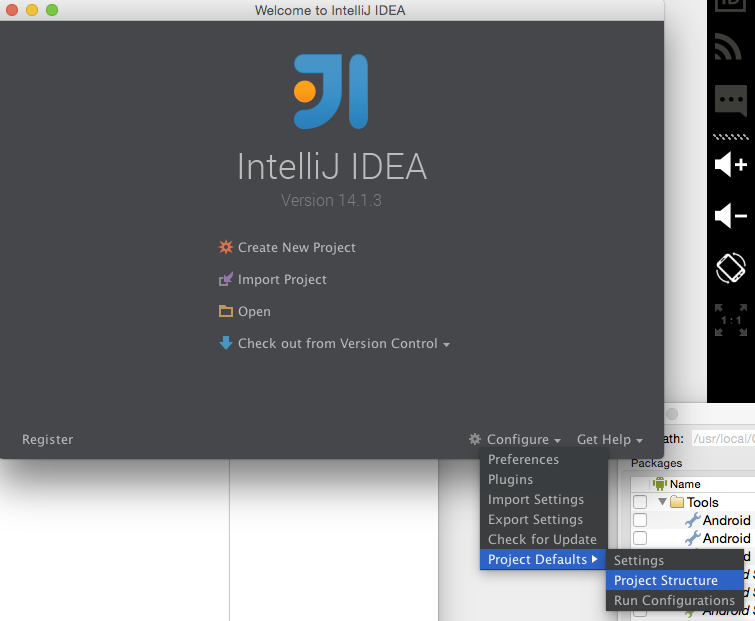Expand the Project Defaults submenu arrow
Image resolution: width=755 pixels, height=621 pixels.
595,559
